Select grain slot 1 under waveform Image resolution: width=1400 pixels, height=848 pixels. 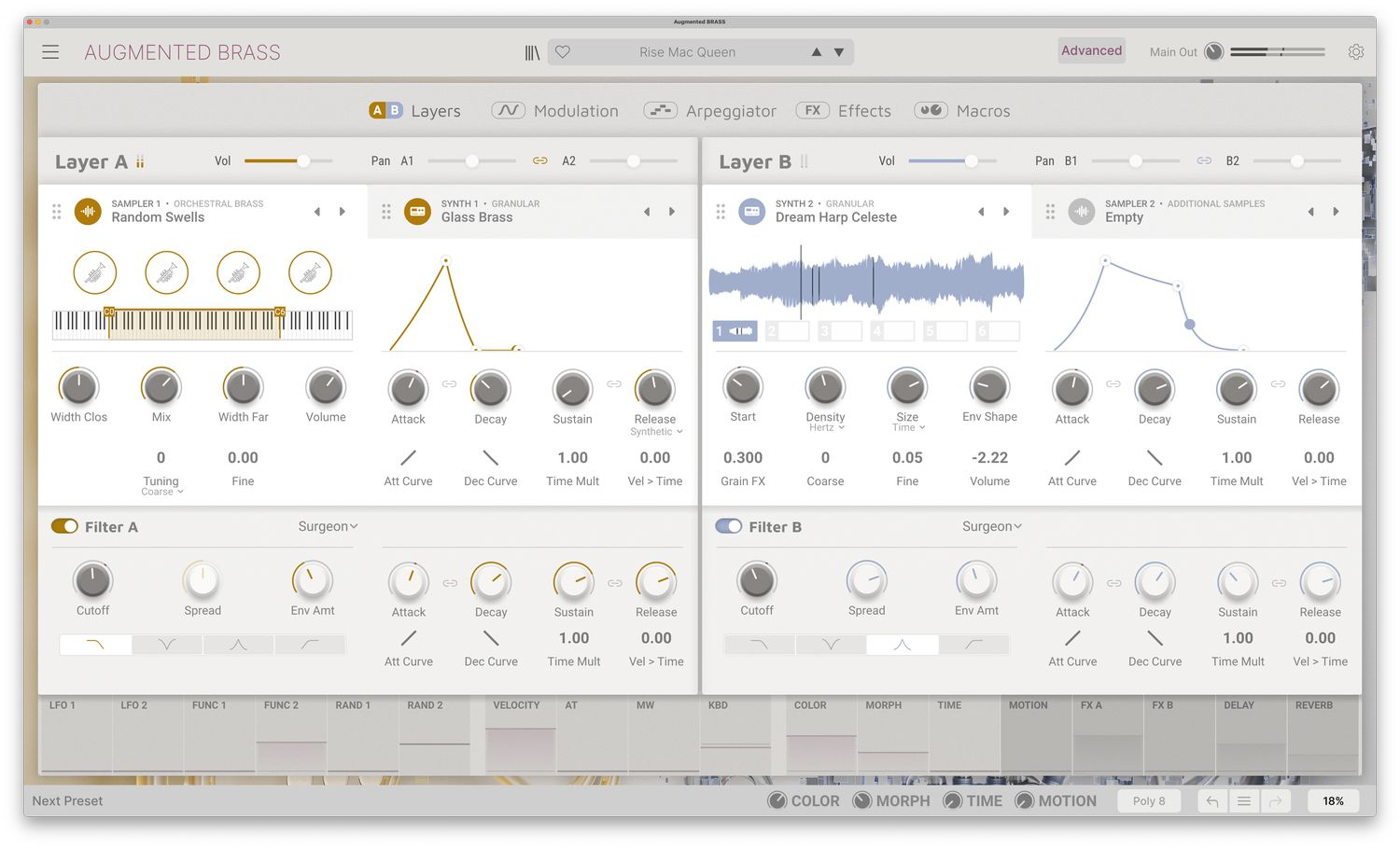click(x=735, y=330)
